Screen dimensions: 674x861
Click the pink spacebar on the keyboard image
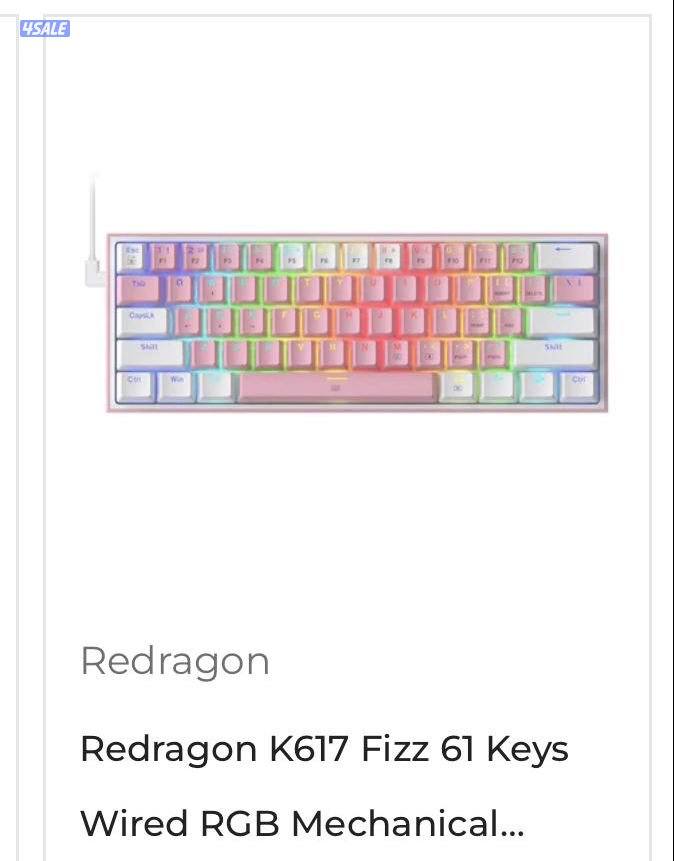pyautogui.click(x=337, y=387)
